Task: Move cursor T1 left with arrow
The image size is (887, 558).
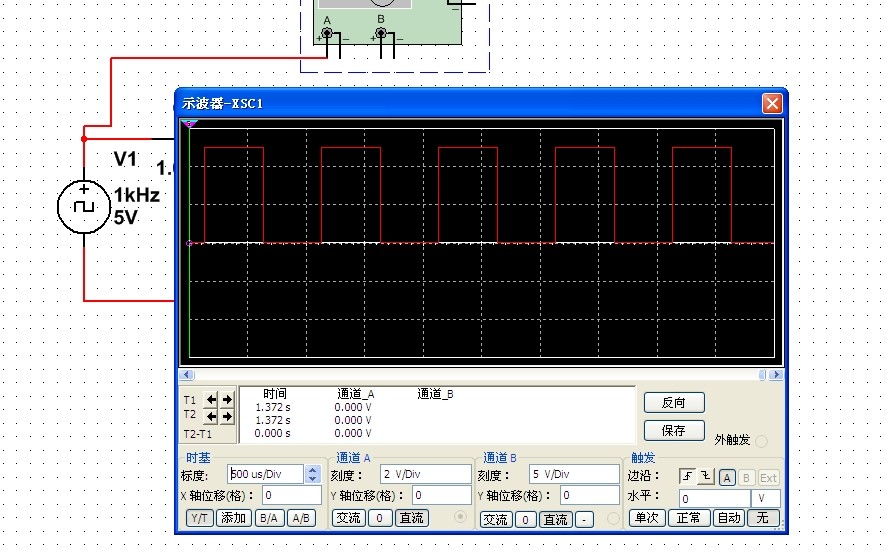Action: (211, 400)
